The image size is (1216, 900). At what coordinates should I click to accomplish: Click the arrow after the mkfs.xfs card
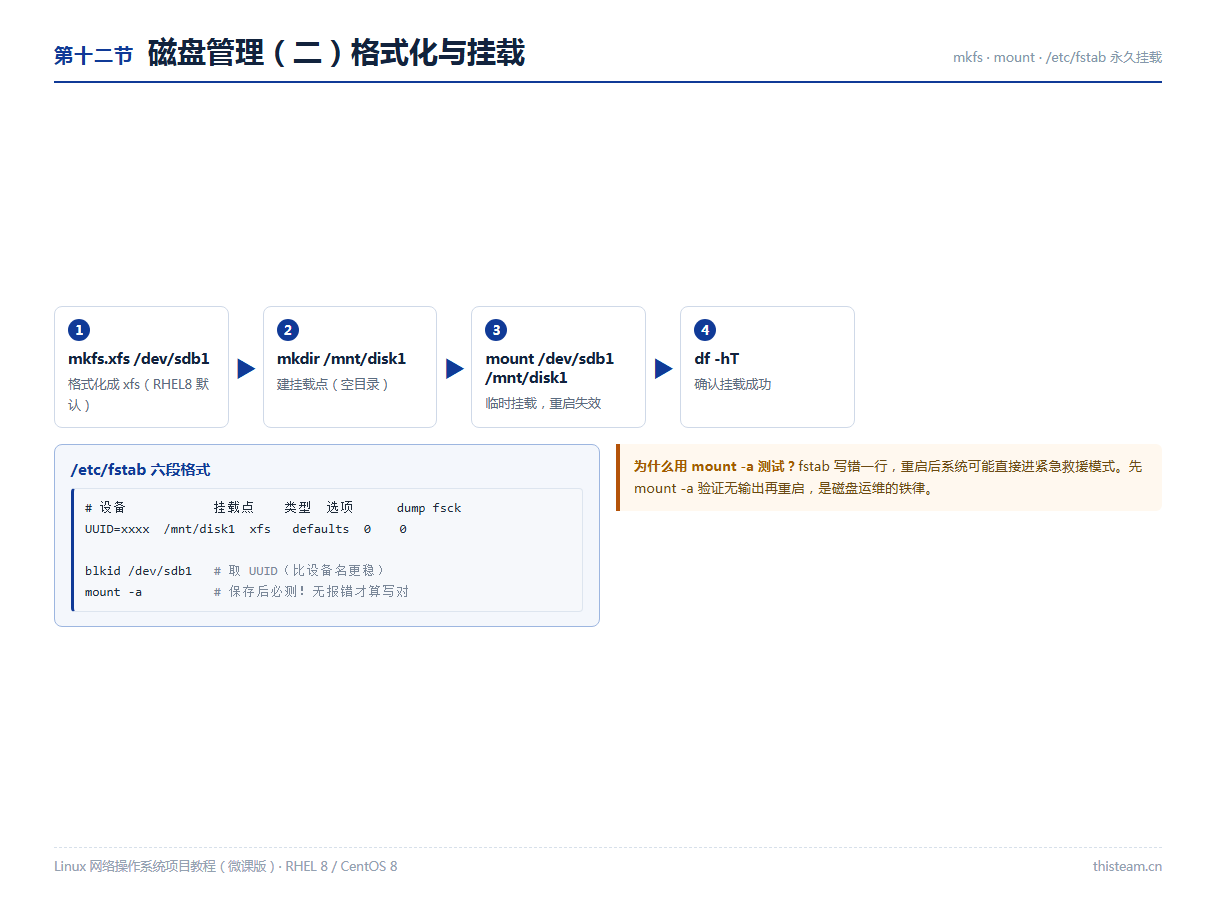(x=246, y=368)
